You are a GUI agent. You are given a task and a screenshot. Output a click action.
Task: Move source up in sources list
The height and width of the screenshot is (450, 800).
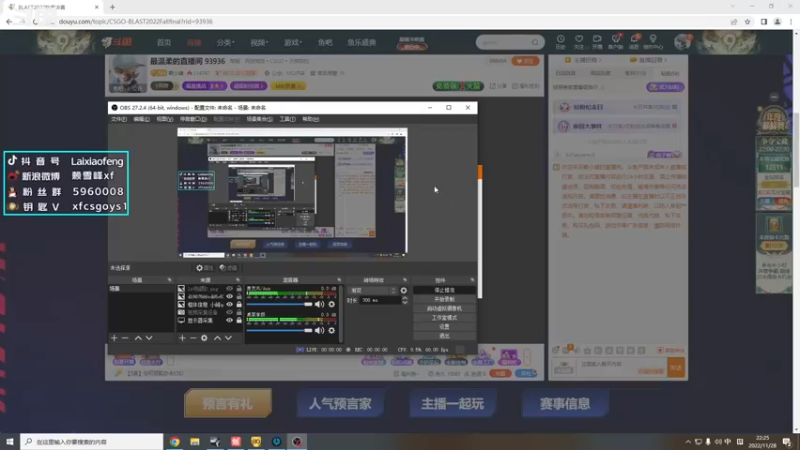[x=217, y=338]
